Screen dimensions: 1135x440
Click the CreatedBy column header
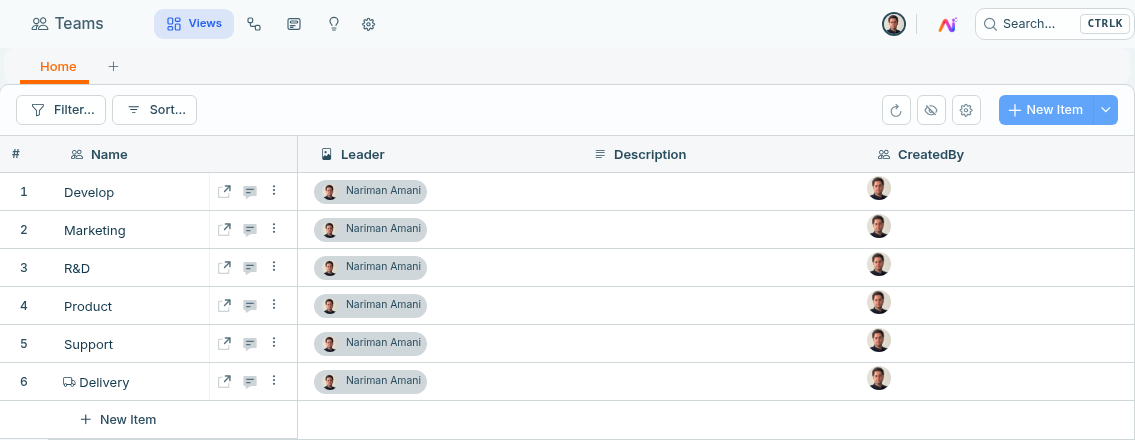click(921, 154)
